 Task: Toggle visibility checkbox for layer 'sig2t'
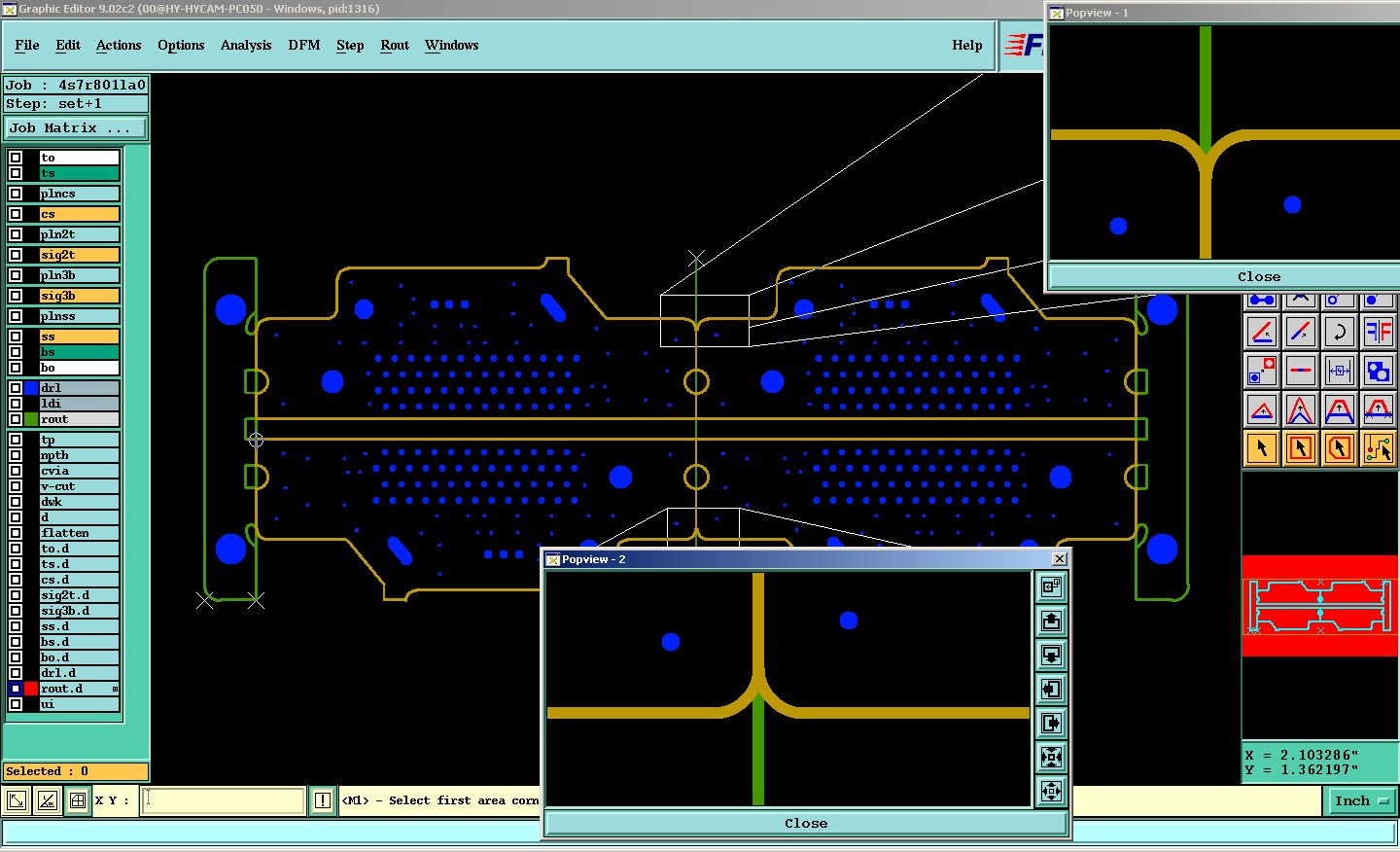click(x=16, y=255)
